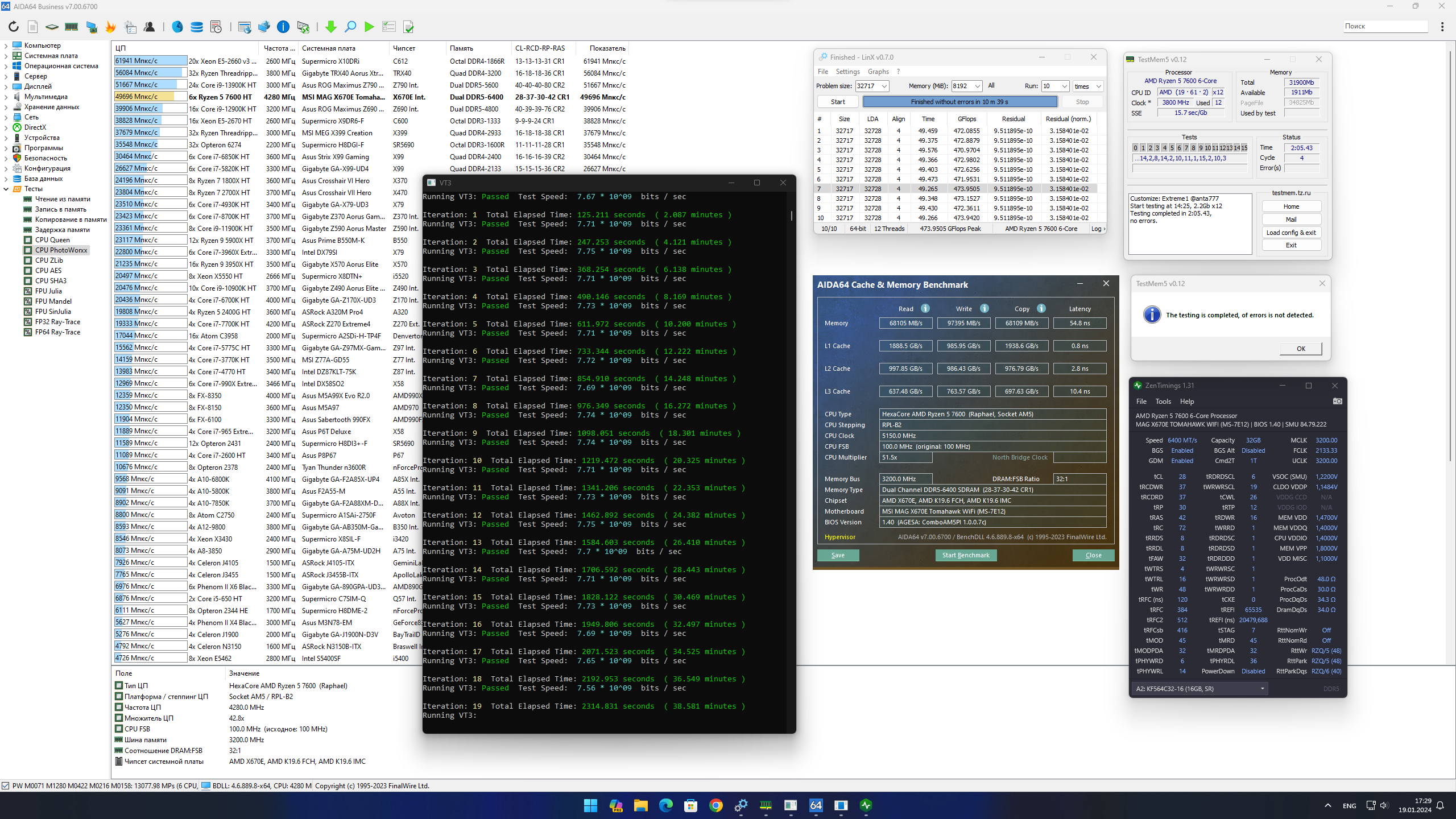Click the green play start icon

369,27
